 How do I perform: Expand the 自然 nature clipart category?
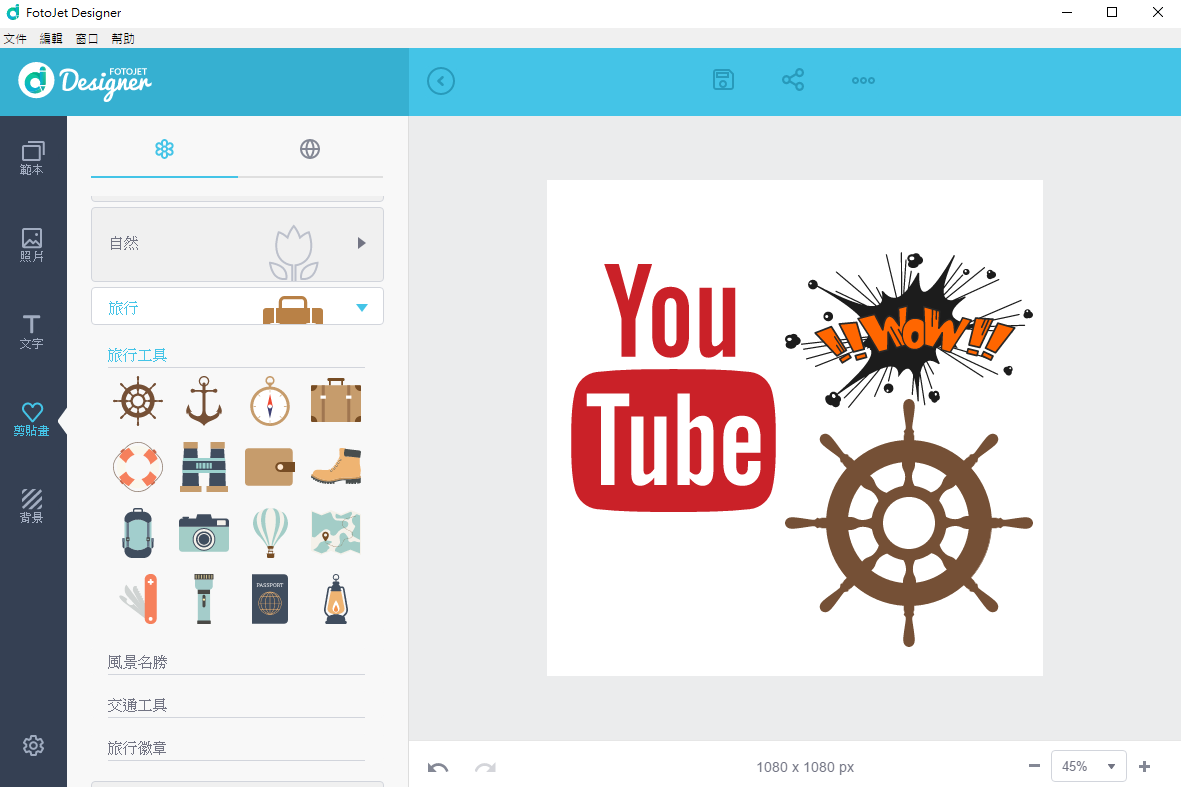point(237,244)
